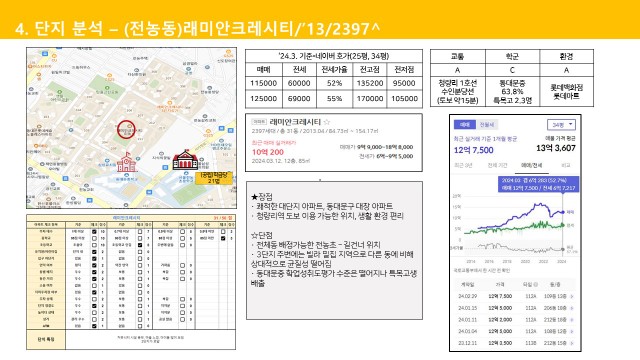Viewport: 640px width, 360px height.
Task: Click the 95000 전저점 cell
Action: click(x=404, y=83)
